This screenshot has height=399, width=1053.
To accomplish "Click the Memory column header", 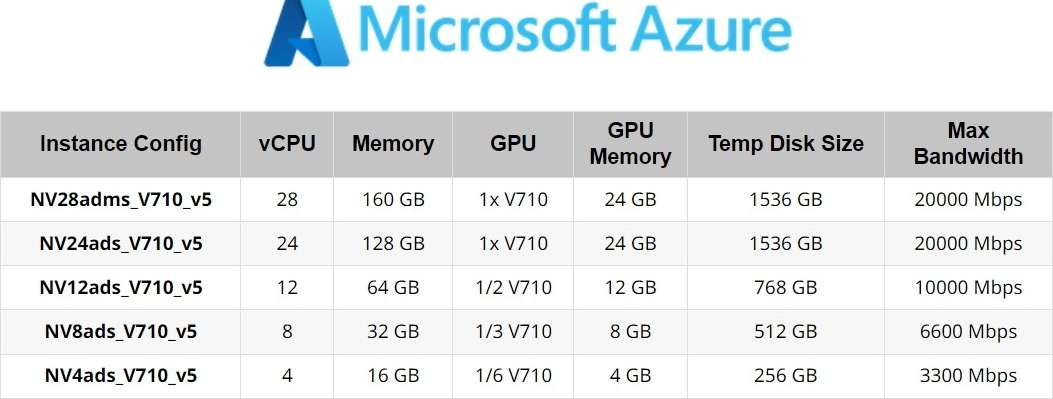I will point(394,144).
